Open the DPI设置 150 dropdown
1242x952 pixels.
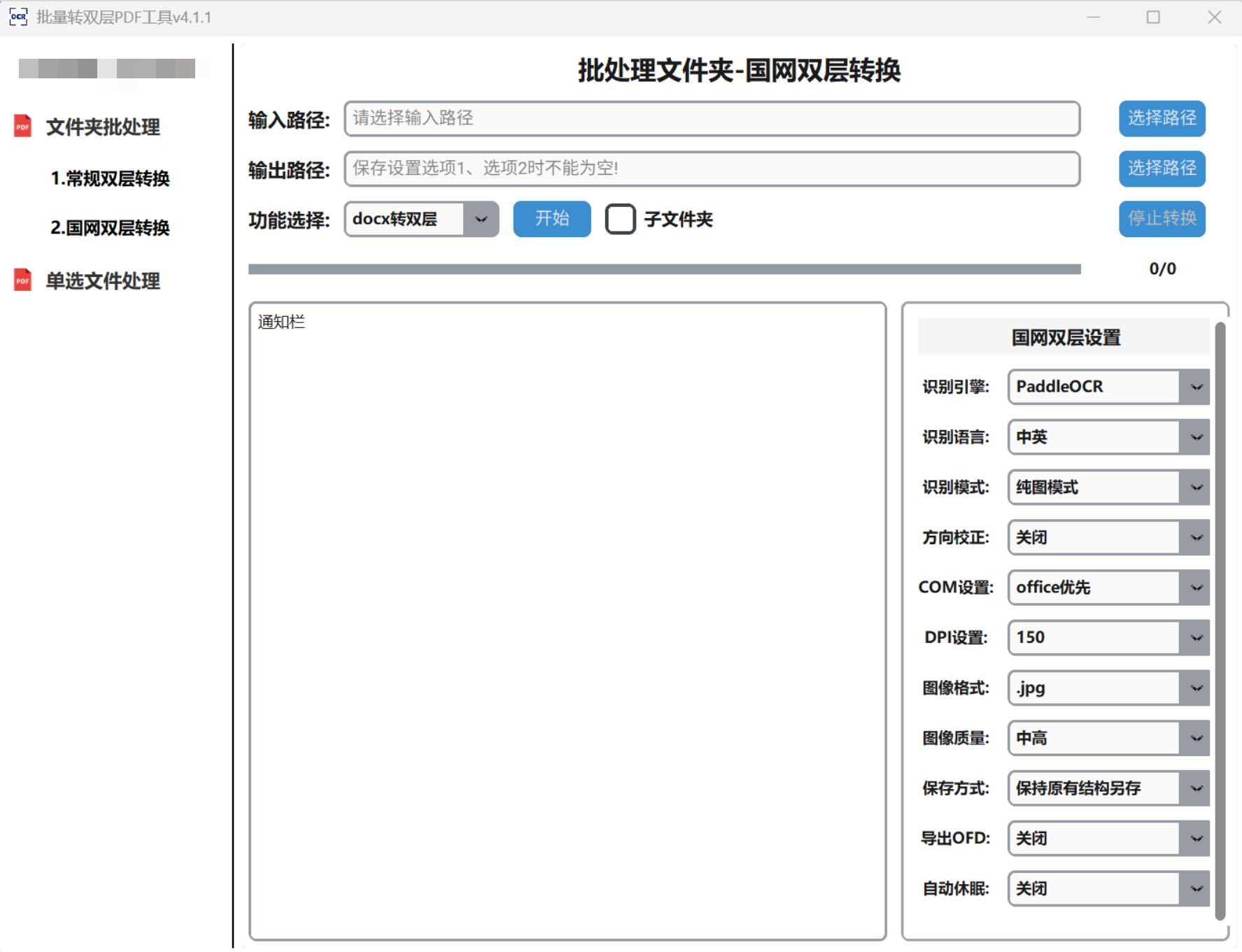click(1108, 638)
